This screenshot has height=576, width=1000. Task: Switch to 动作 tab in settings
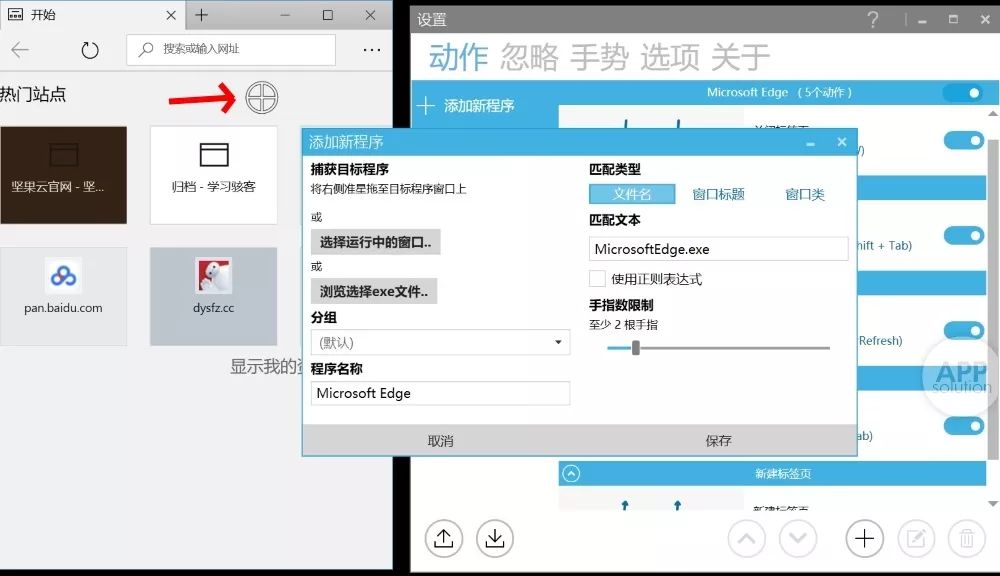point(459,57)
